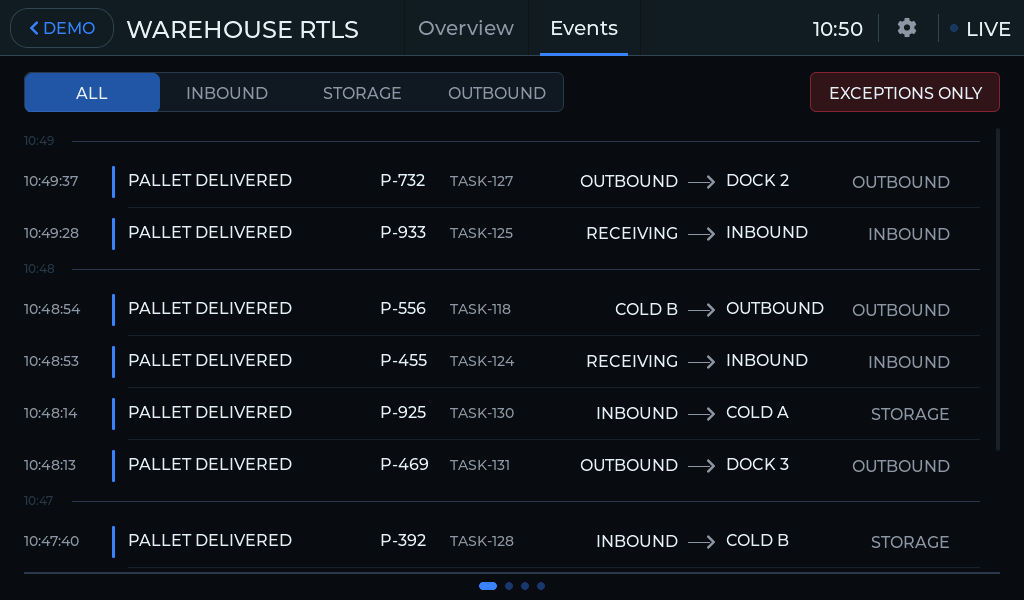Select pallet P-925 in event row
The width and height of the screenshot is (1024, 600).
point(403,413)
